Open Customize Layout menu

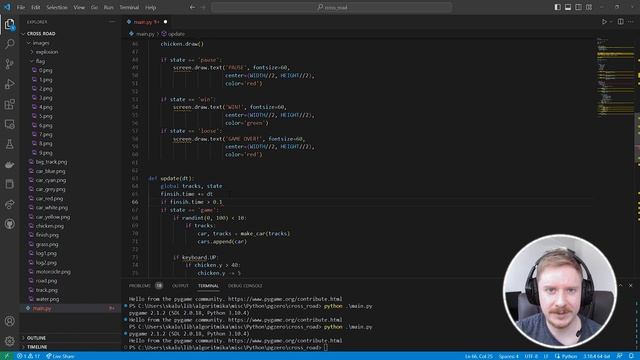click(x=589, y=7)
